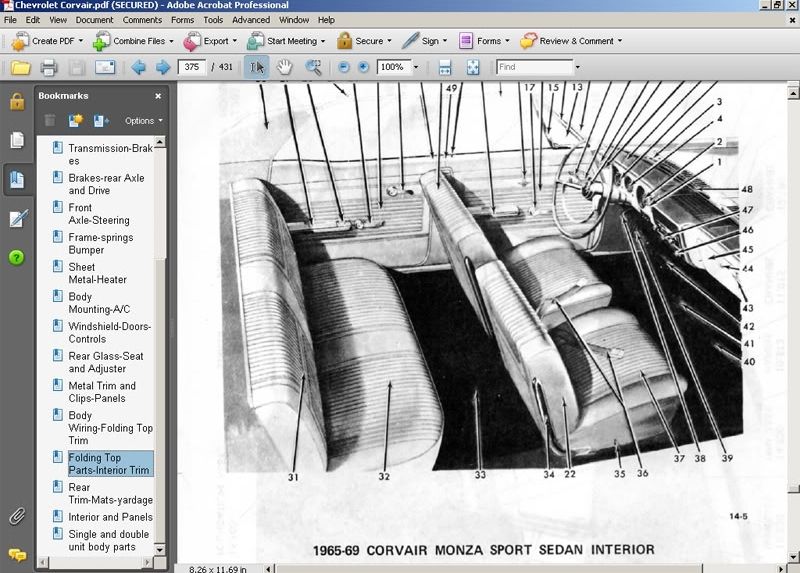Open the zoom percentage dropdown arrow

point(416,67)
